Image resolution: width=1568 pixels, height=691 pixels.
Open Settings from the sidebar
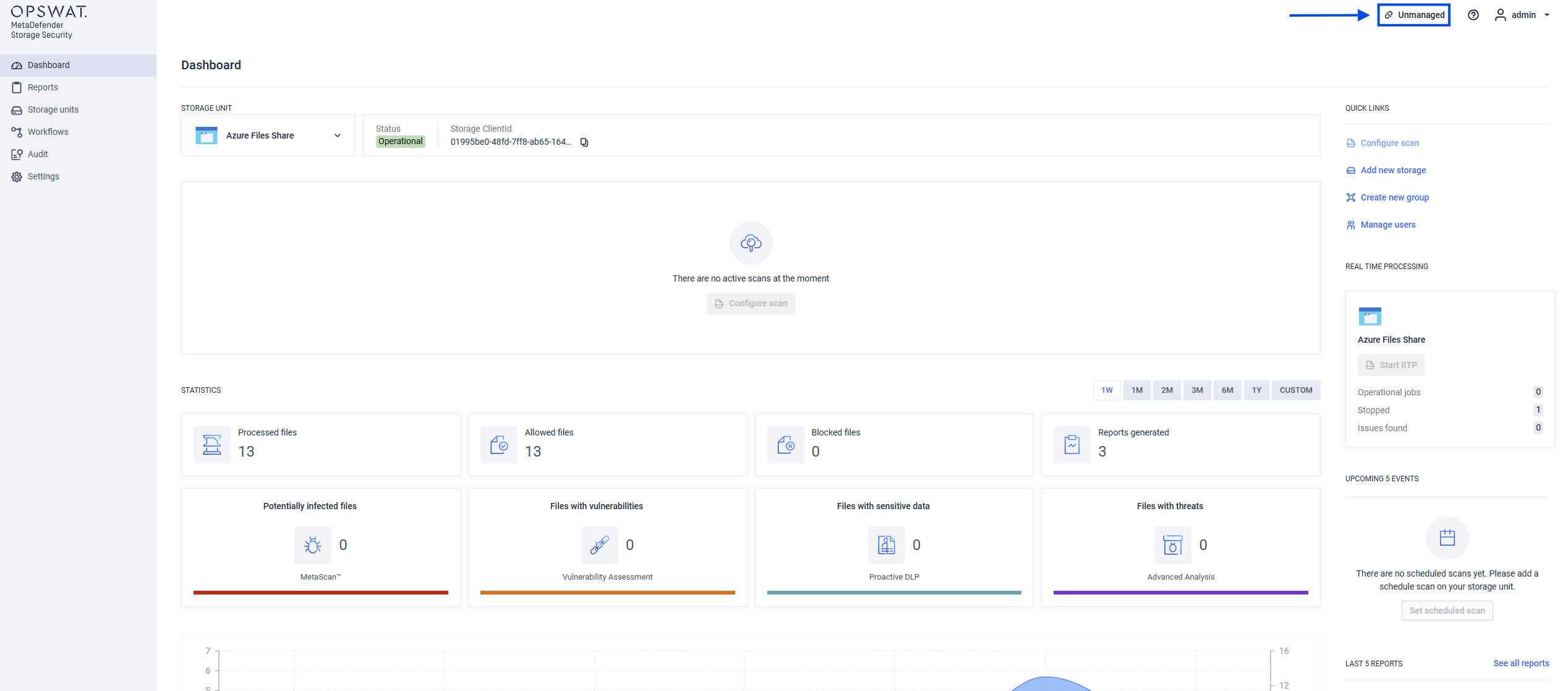[78, 176]
